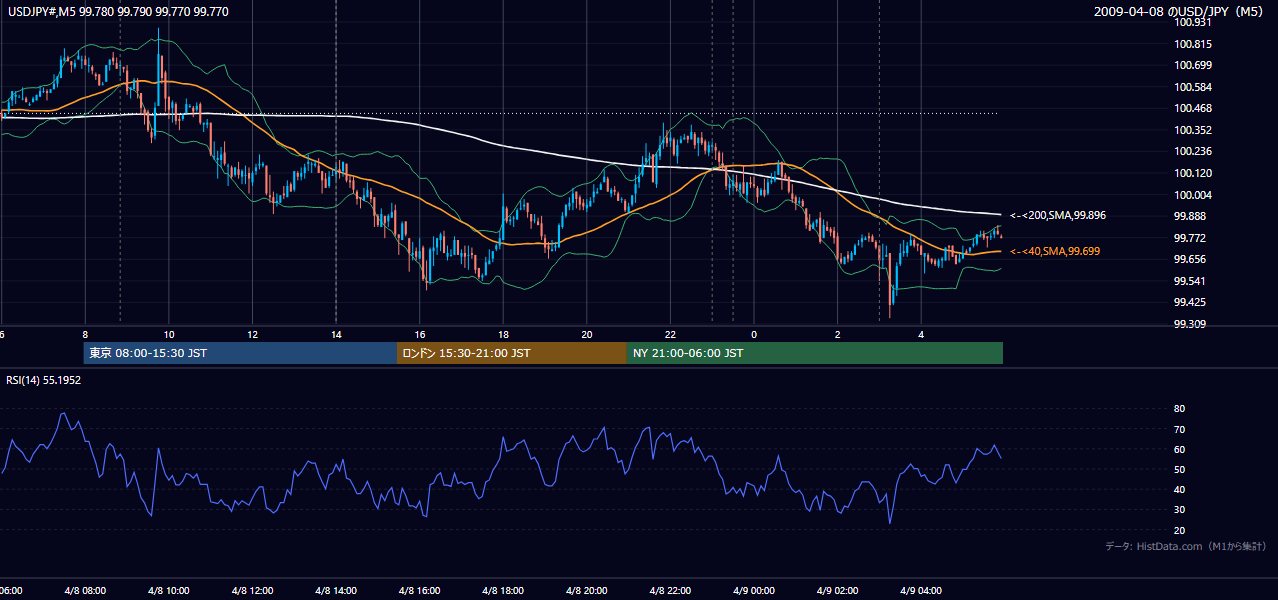Click the bottom time label 4/8 14:00

click(x=336, y=591)
